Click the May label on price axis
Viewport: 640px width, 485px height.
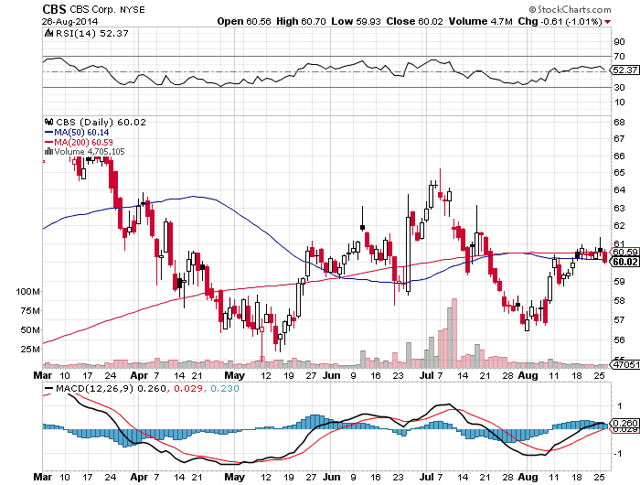(234, 375)
